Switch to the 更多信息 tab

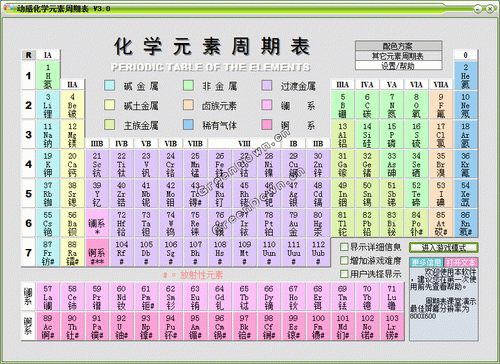pos(426,262)
